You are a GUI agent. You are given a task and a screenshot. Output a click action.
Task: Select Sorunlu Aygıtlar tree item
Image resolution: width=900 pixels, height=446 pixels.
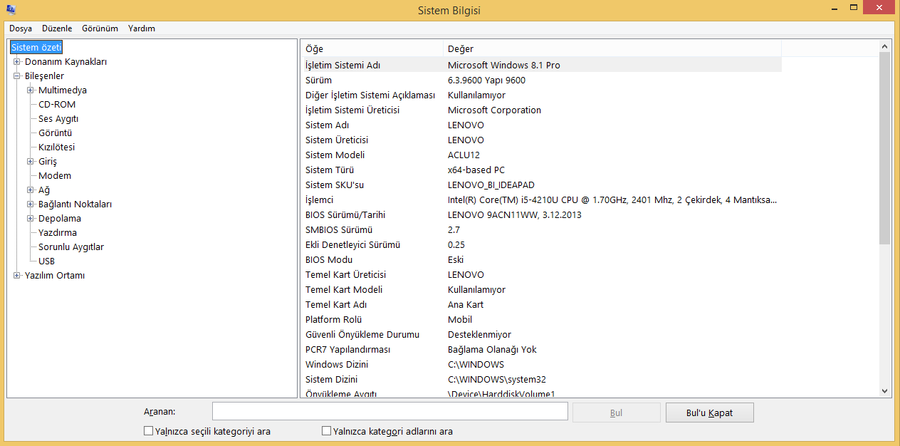click(71, 247)
